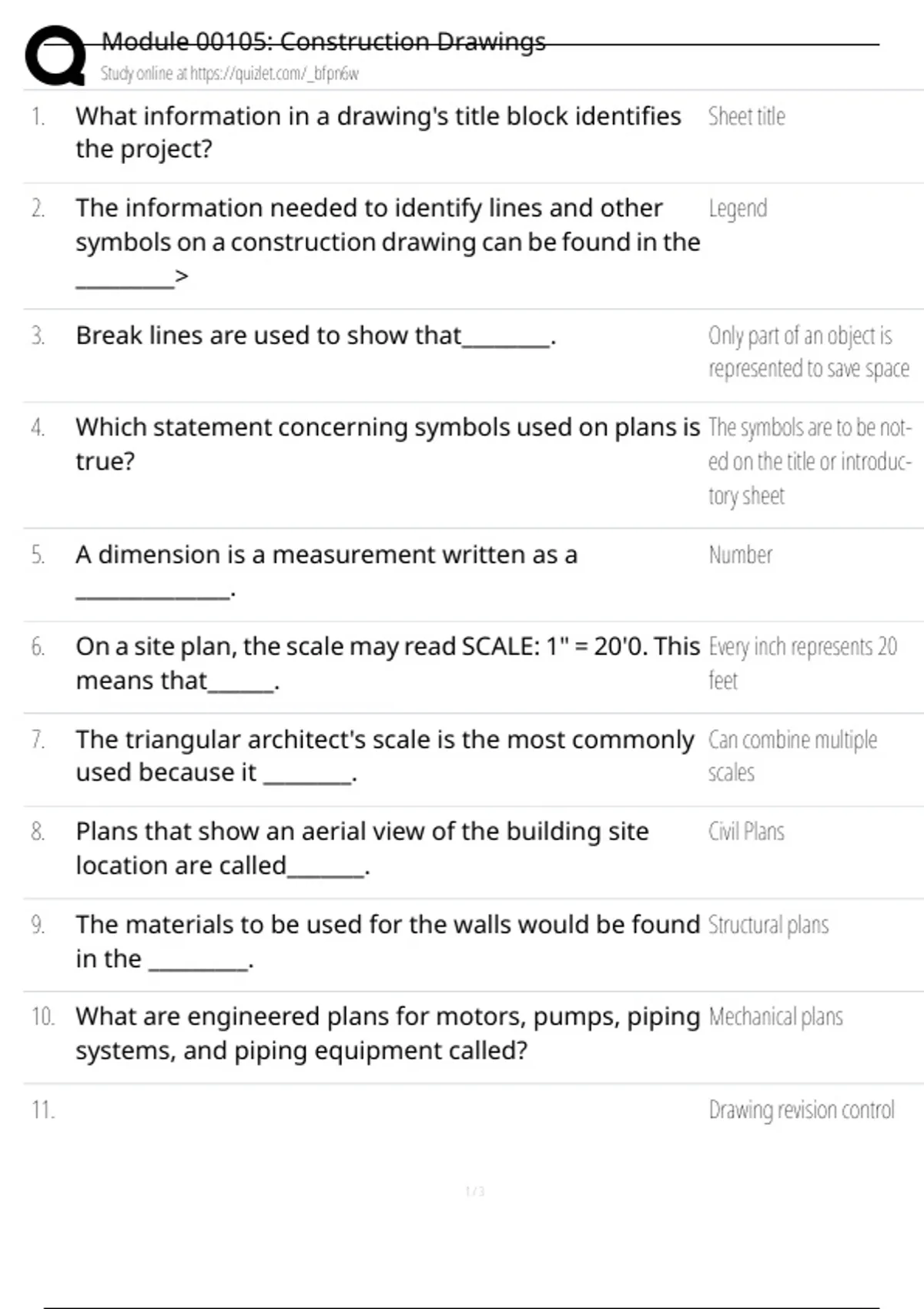The image size is (924, 1309).
Task: Click the break lines question text
Action: tap(315, 336)
